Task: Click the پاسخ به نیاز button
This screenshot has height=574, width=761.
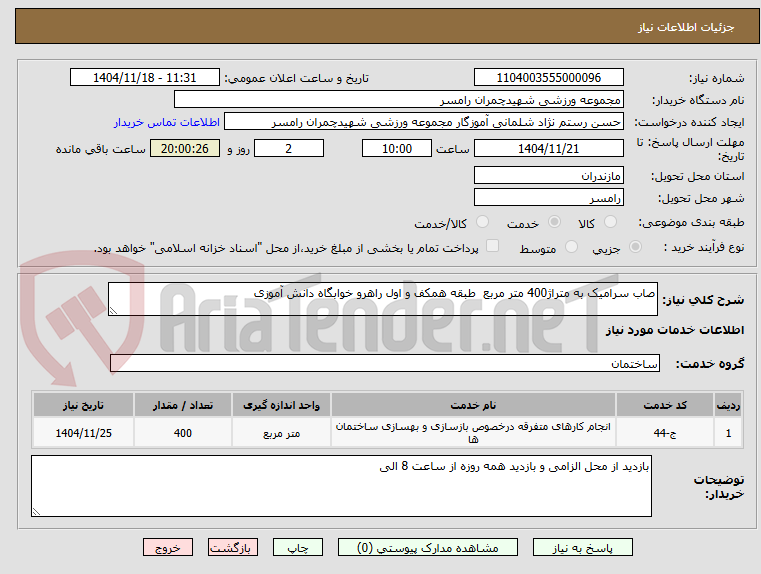Action: 582,547
